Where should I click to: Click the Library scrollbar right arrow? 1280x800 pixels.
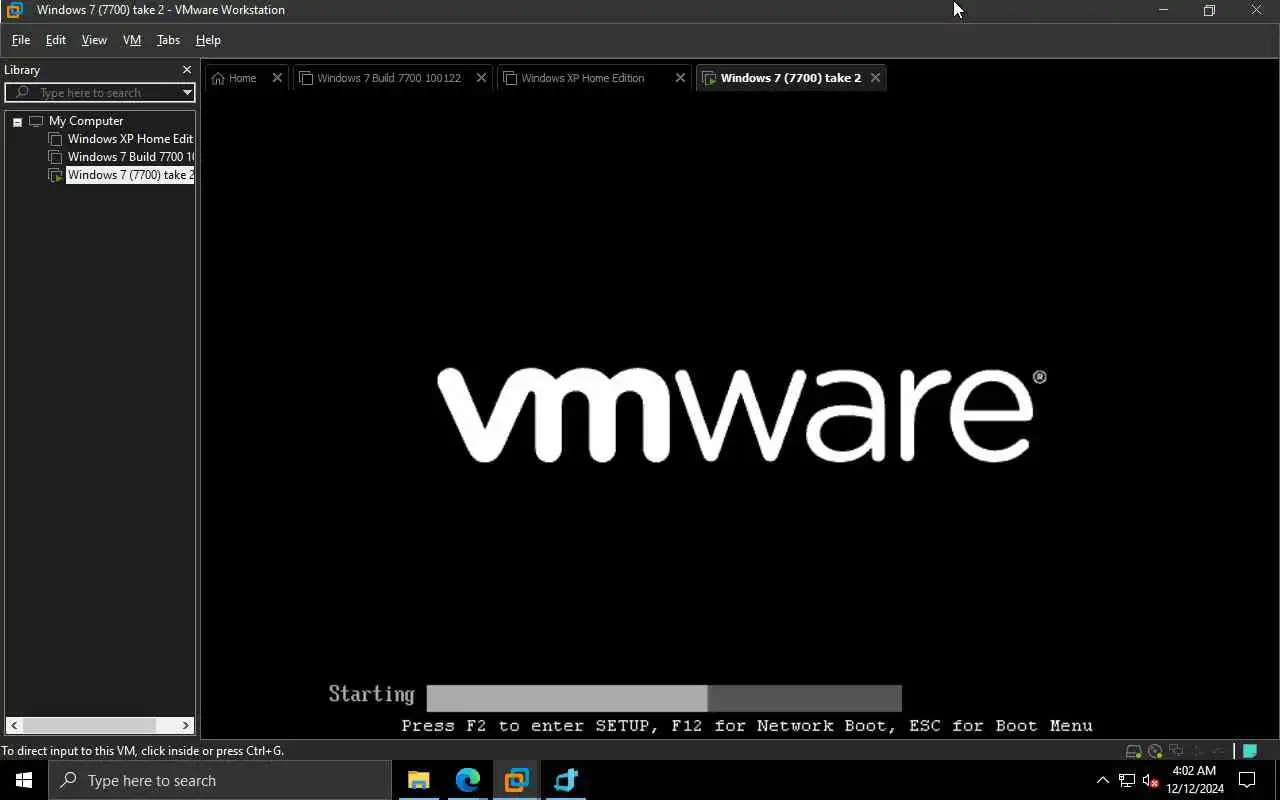pos(186,725)
